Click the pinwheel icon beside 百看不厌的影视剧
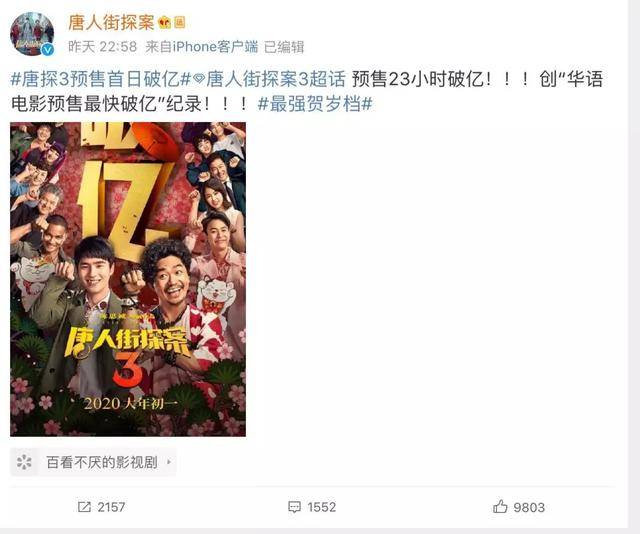 pyautogui.click(x=24, y=462)
